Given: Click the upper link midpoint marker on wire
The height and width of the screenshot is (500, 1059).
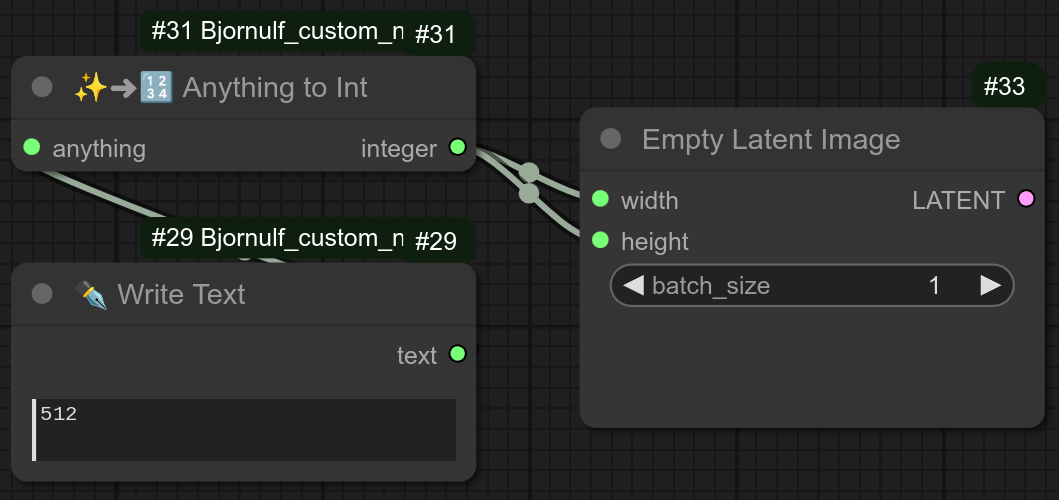Looking at the screenshot, I should [x=529, y=172].
